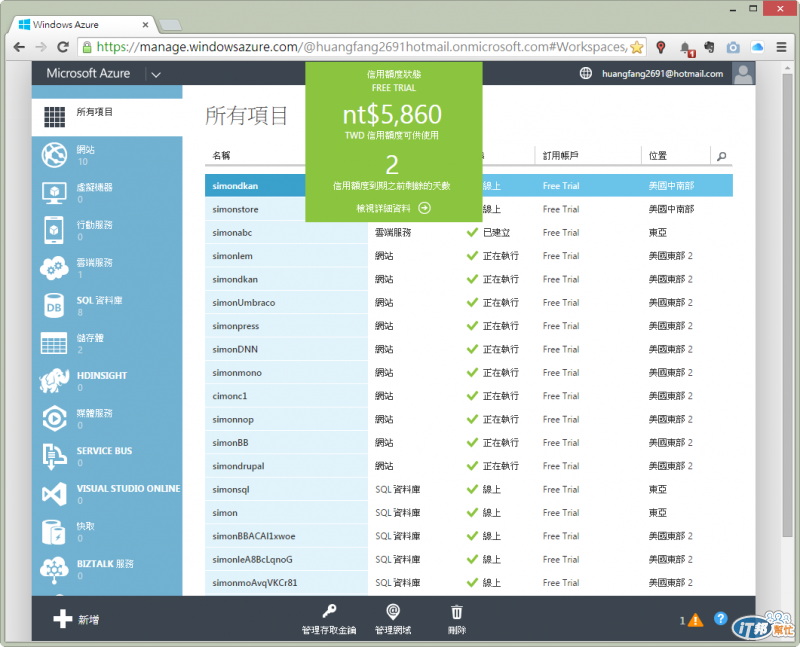800x647 pixels.
Task: Select the simonnop row
Action: [468, 419]
